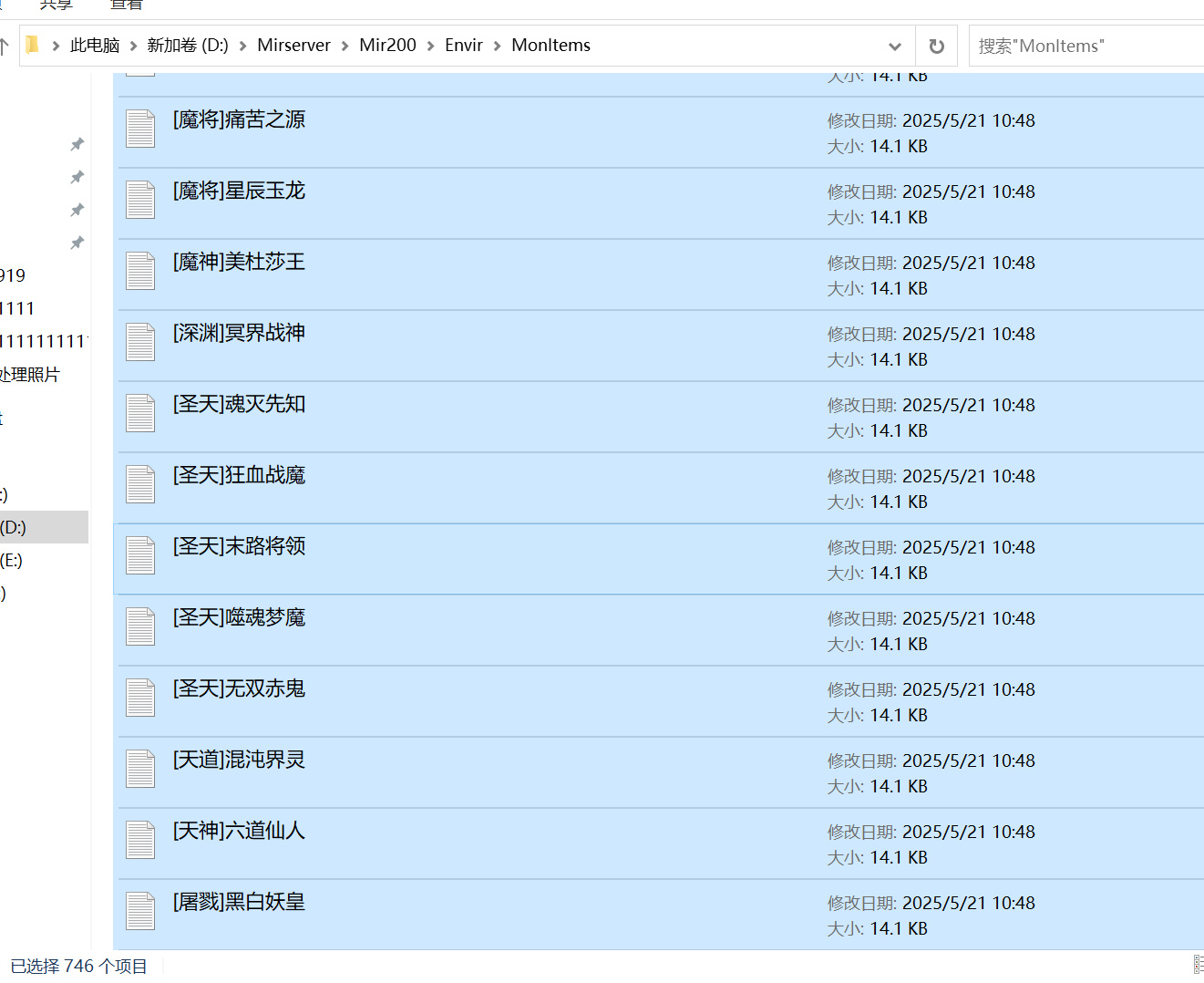
Task: Focus the 搜索"MonItems" search box
Action: [x=1086, y=46]
